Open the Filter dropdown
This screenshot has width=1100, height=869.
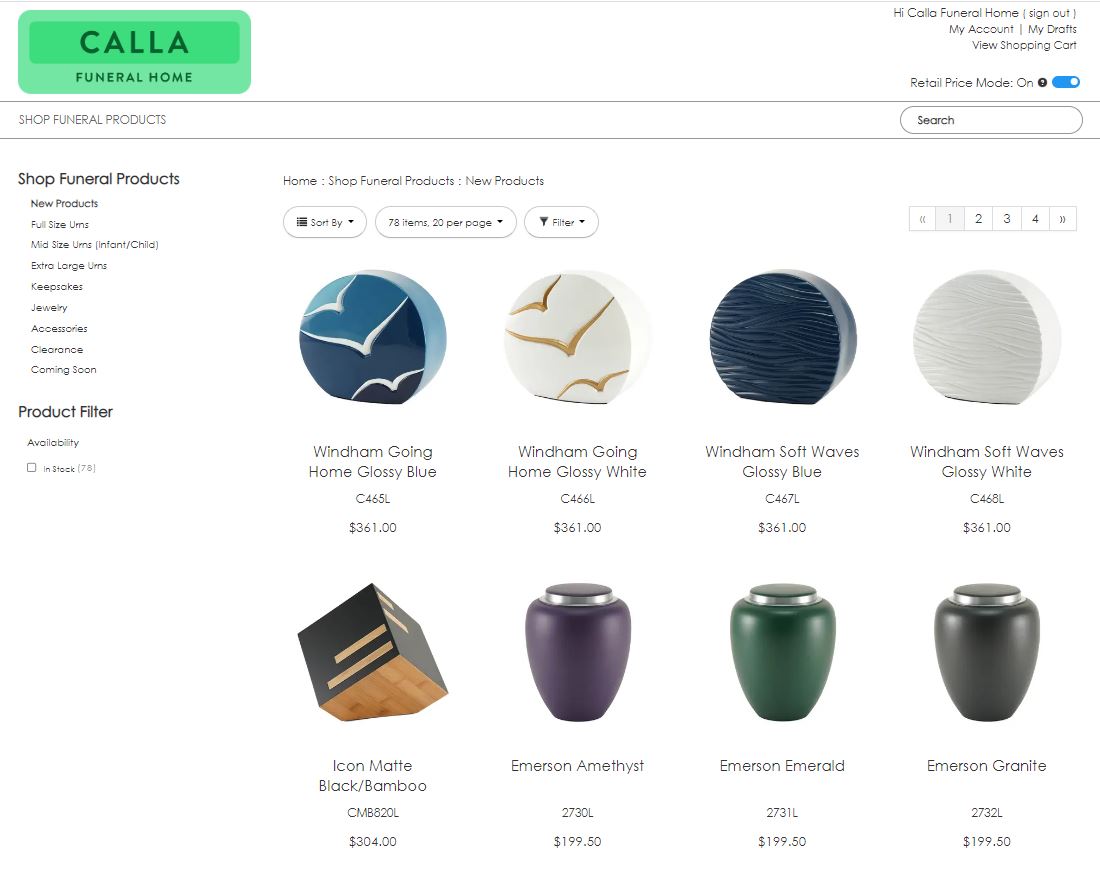pos(561,222)
